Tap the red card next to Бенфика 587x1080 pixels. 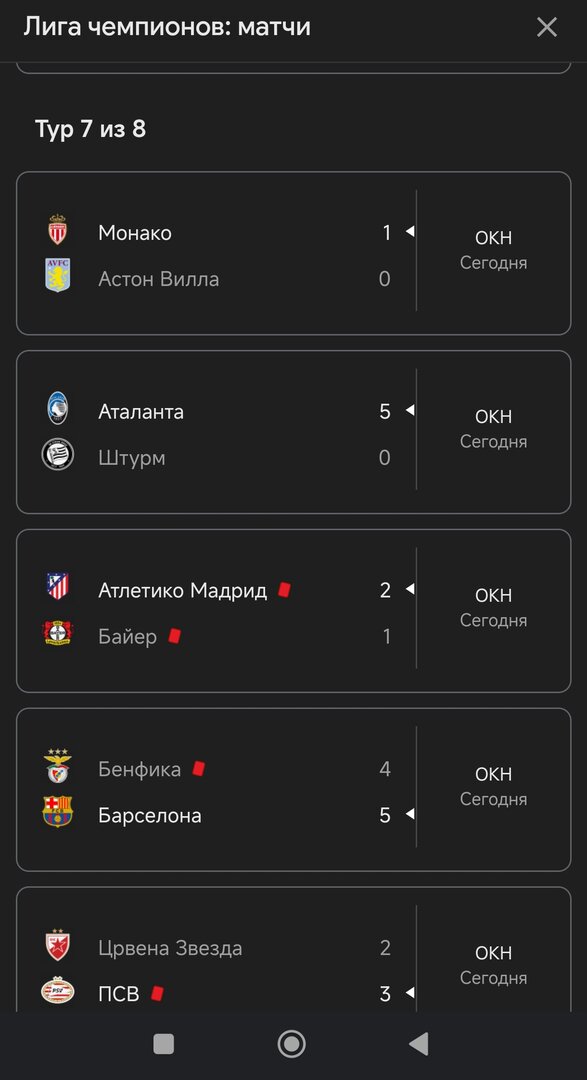pyautogui.click(x=198, y=768)
